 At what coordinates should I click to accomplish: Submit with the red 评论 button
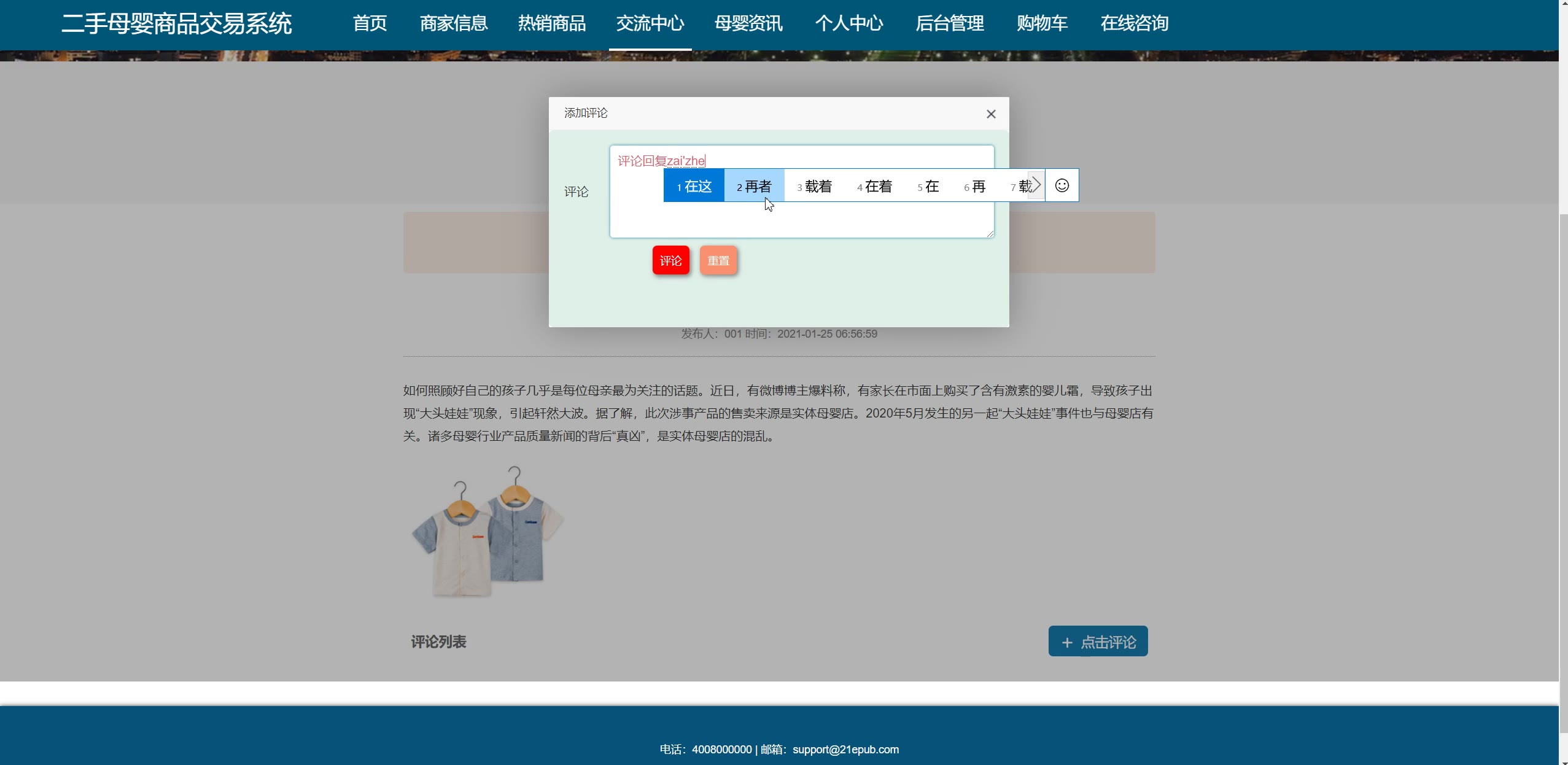tap(670, 260)
